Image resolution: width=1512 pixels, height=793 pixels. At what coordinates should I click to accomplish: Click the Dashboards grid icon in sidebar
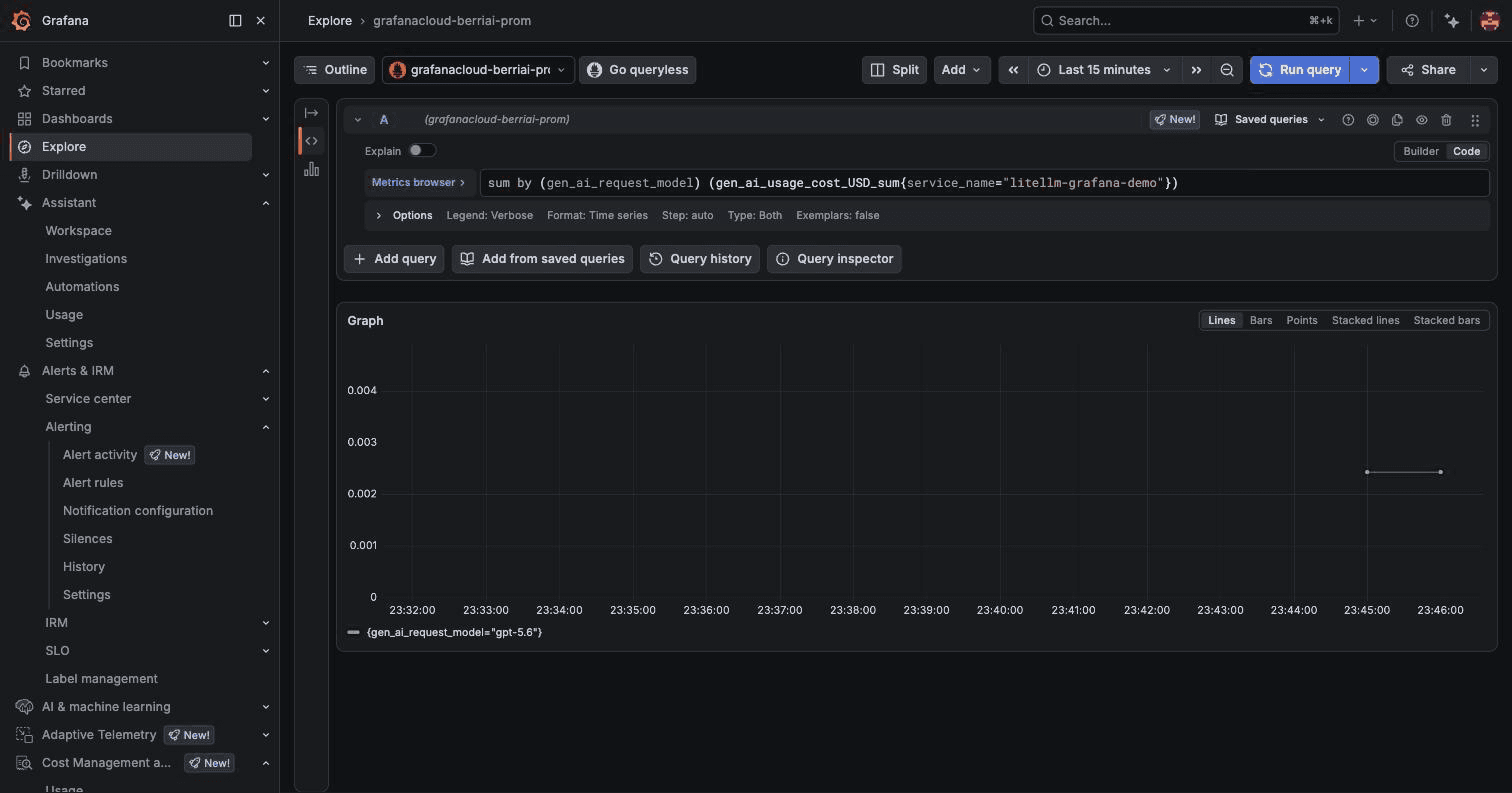coord(24,119)
